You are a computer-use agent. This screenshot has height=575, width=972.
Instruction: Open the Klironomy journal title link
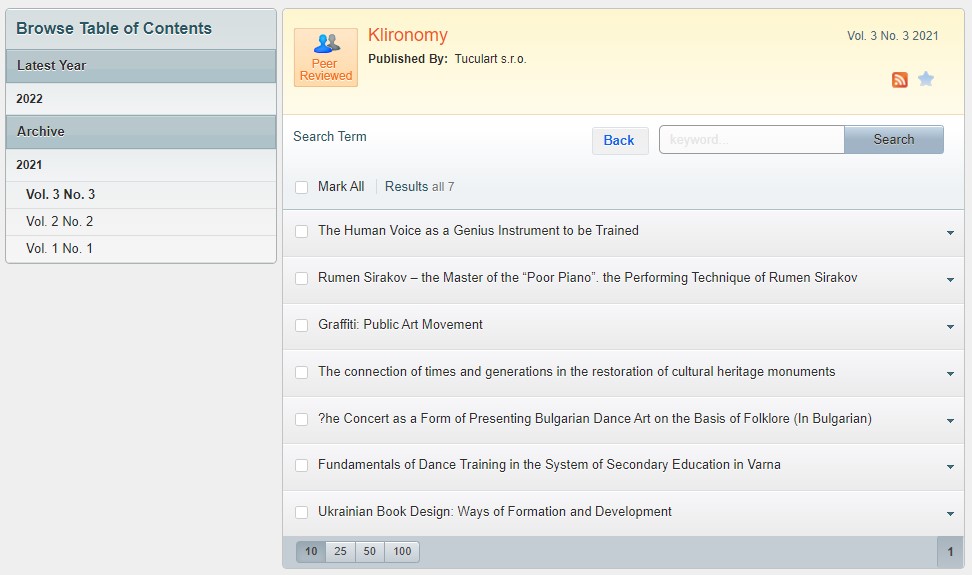point(408,36)
